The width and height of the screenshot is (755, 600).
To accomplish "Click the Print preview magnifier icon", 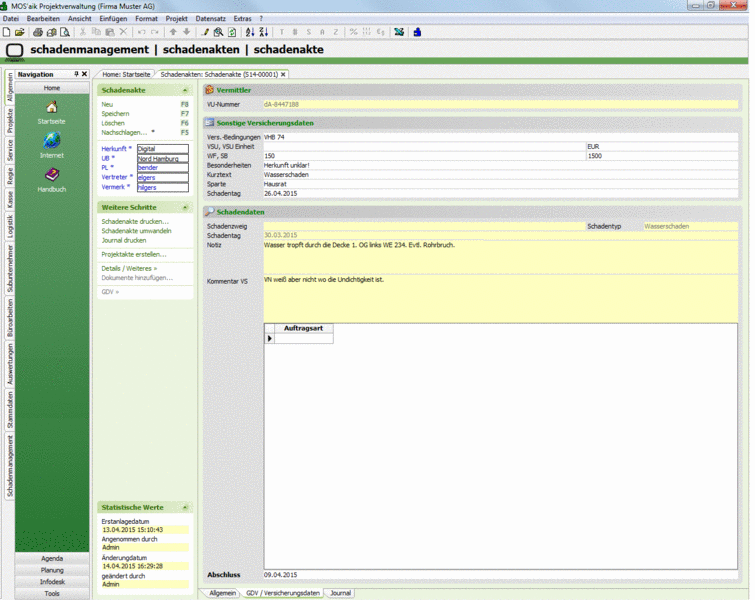I will pos(65,32).
